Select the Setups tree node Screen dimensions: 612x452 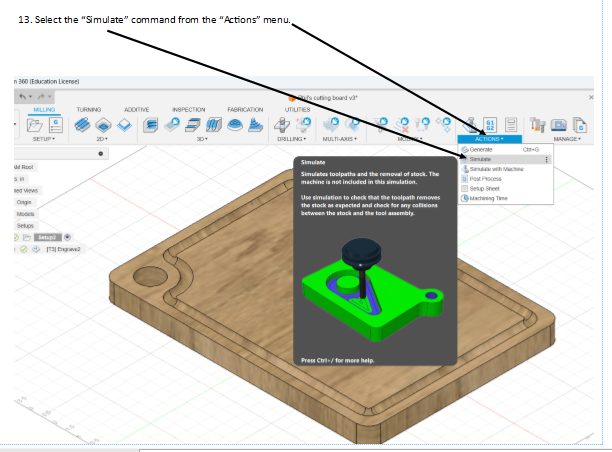(25, 226)
